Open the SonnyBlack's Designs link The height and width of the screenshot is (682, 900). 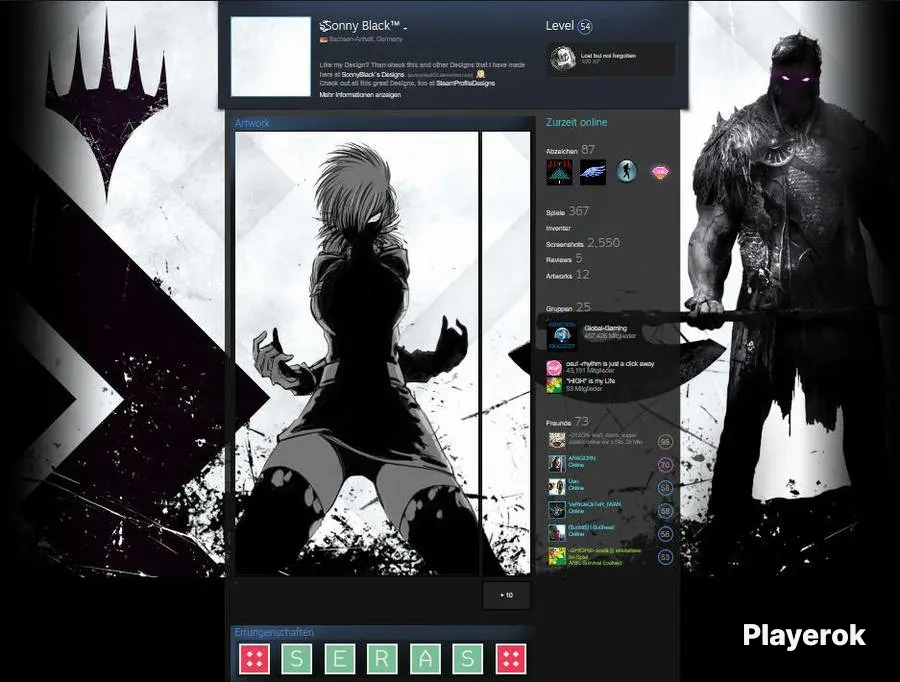click(373, 75)
